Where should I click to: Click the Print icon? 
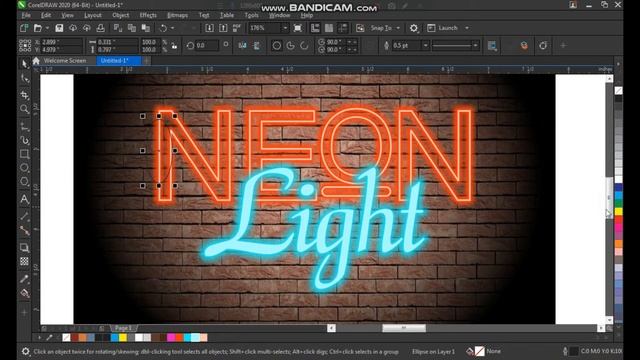tap(100, 28)
